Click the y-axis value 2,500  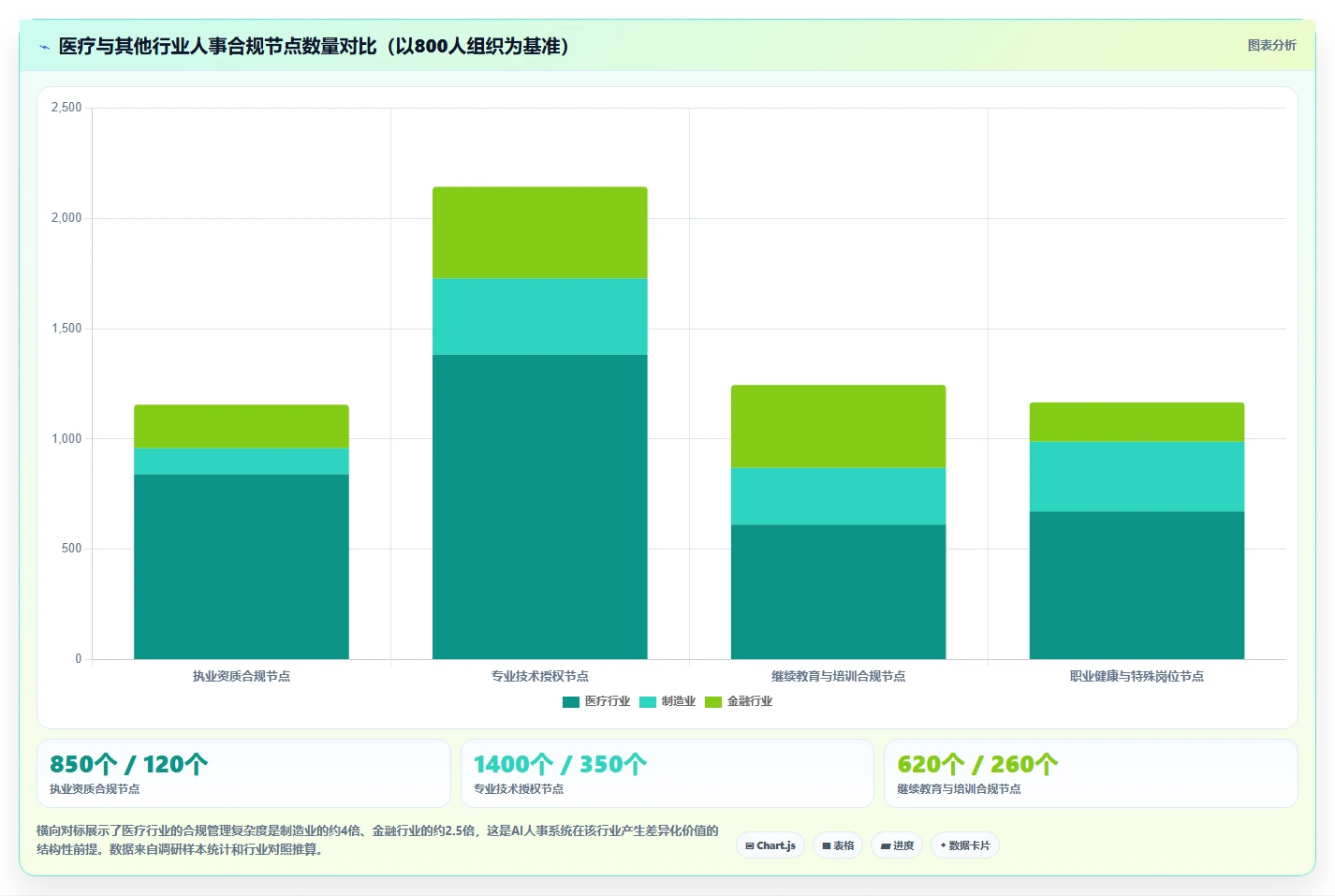[66, 108]
